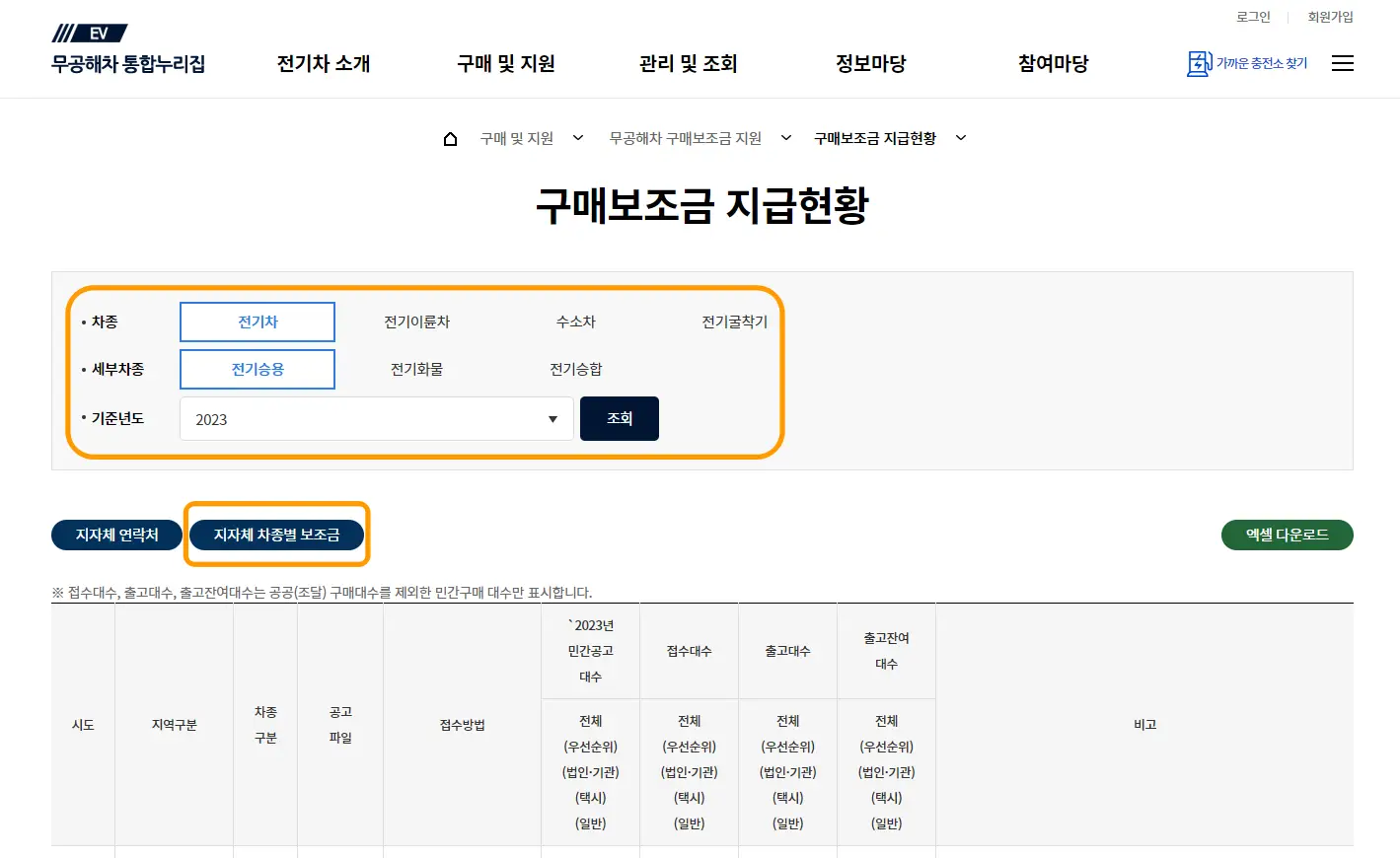Screen dimensions: 1400x858
Task: Click the home icon in the breadcrumb
Action: coord(451,137)
